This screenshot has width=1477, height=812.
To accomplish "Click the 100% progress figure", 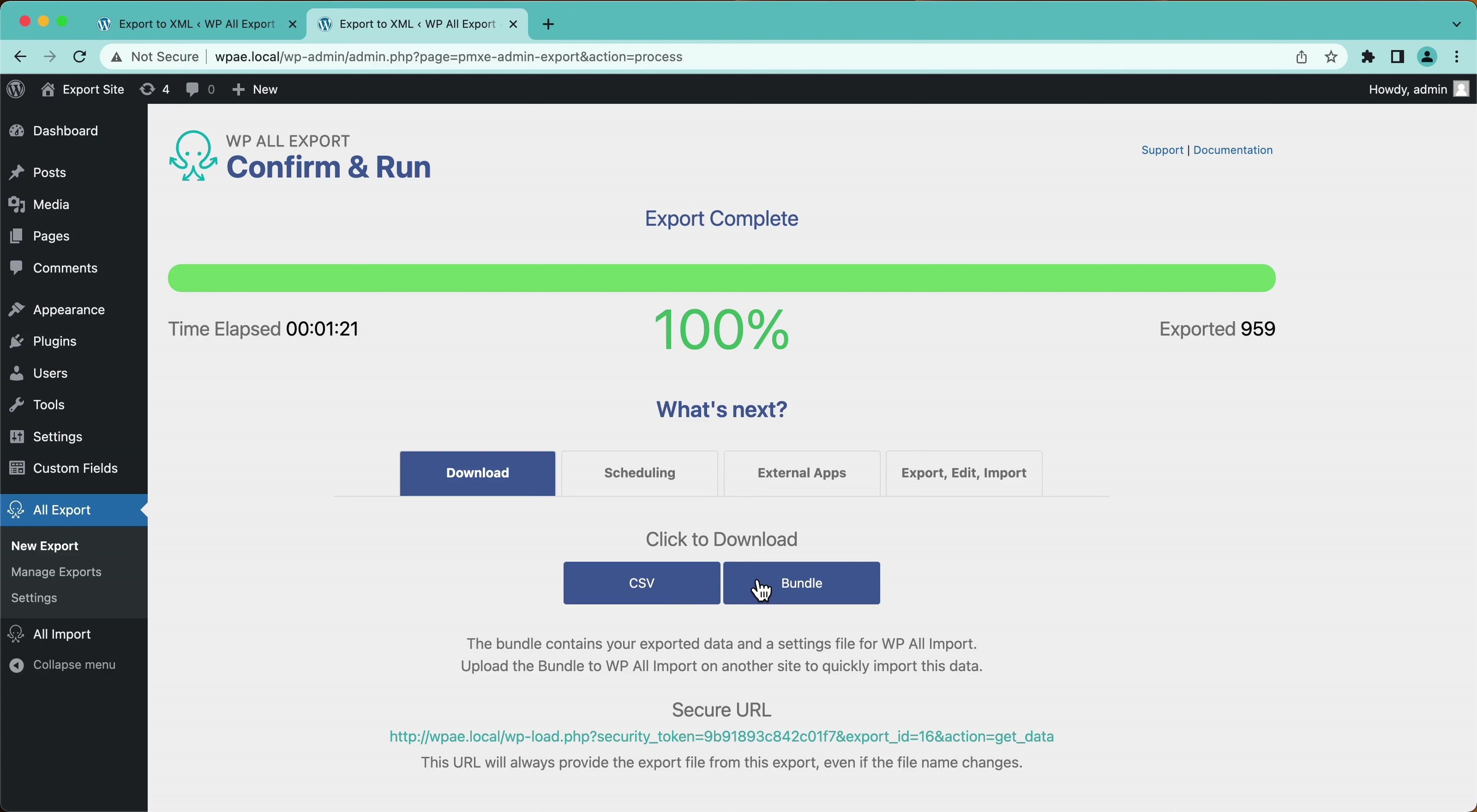I will click(x=721, y=329).
